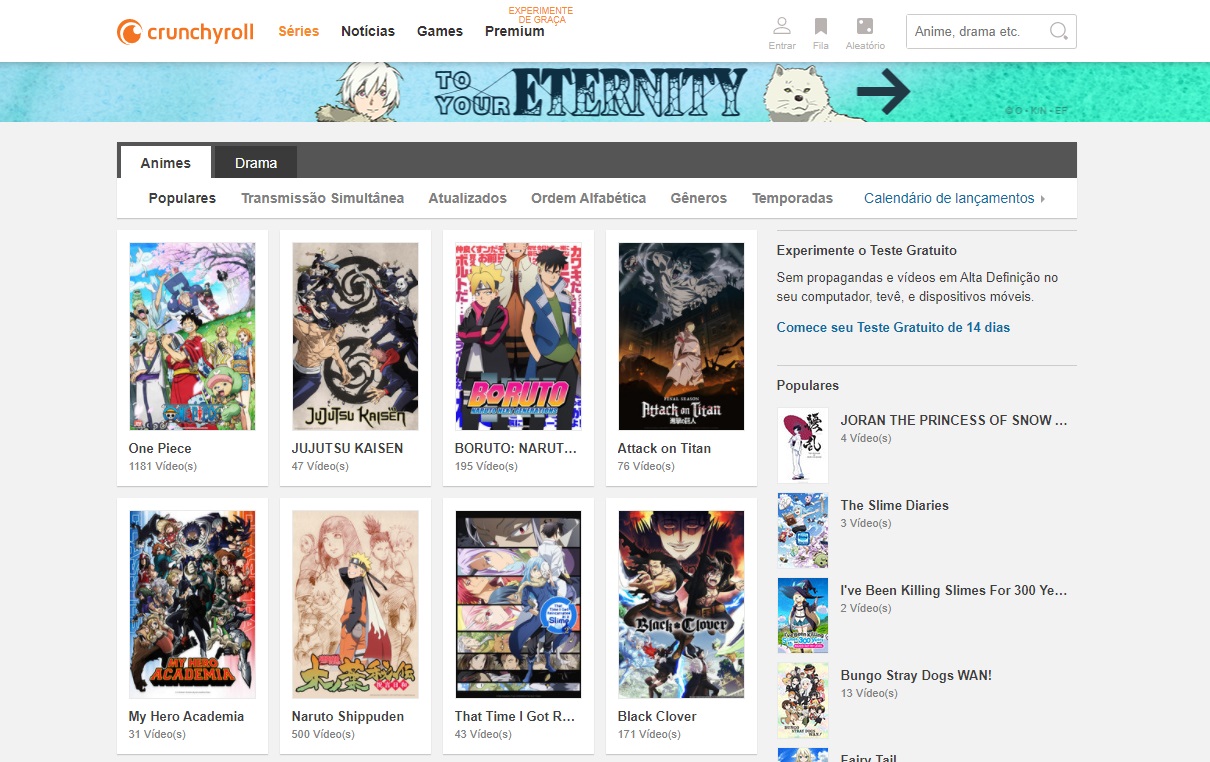Open the Games menu
The height and width of the screenshot is (762, 1210).
point(440,31)
